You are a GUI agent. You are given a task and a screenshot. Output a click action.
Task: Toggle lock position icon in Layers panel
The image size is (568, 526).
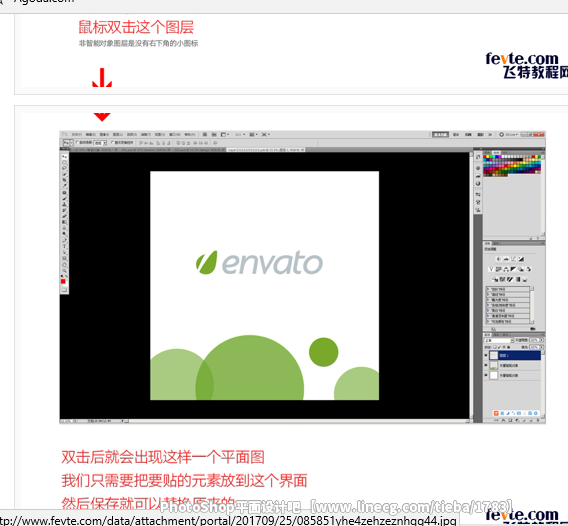point(504,347)
